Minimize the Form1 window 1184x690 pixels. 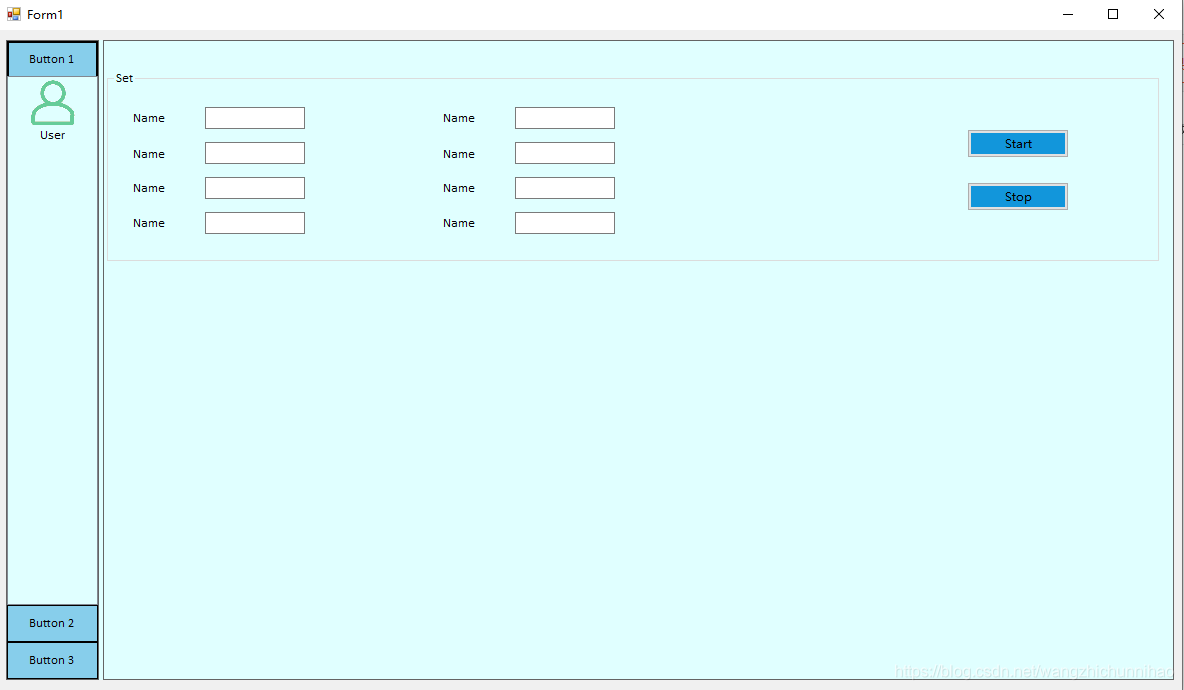(x=1067, y=14)
